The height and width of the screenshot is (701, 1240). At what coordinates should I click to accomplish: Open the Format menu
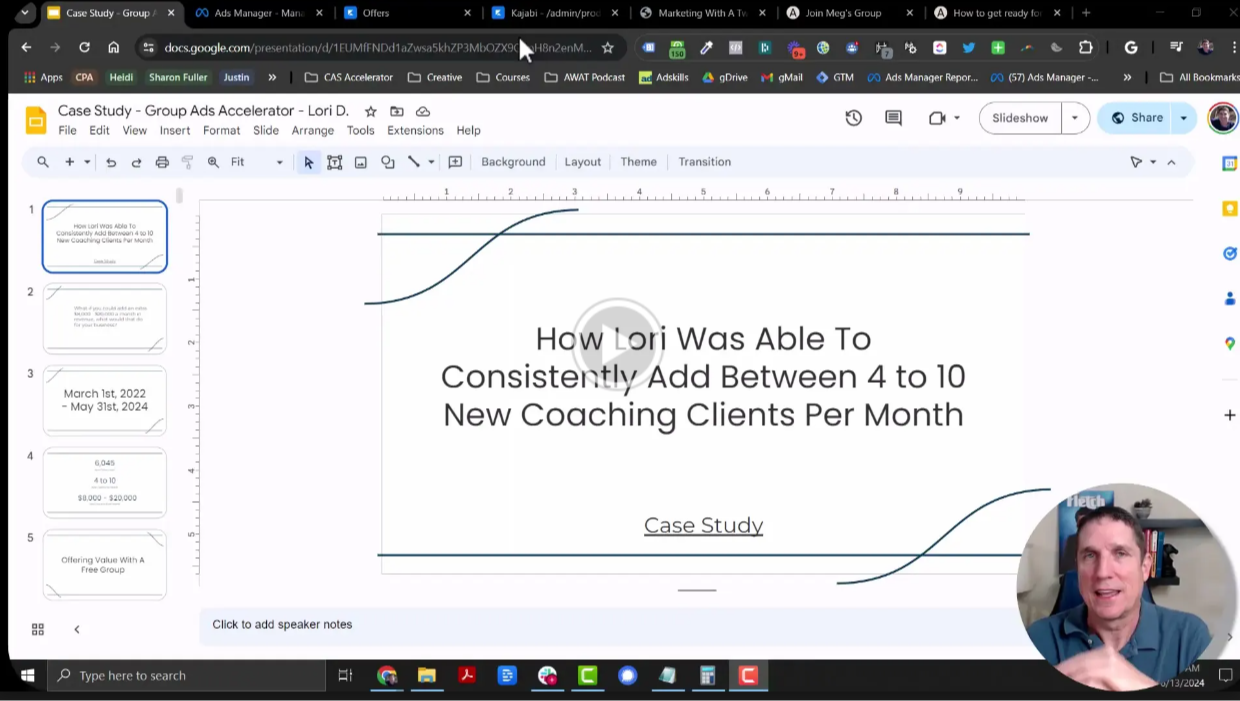[x=221, y=130]
